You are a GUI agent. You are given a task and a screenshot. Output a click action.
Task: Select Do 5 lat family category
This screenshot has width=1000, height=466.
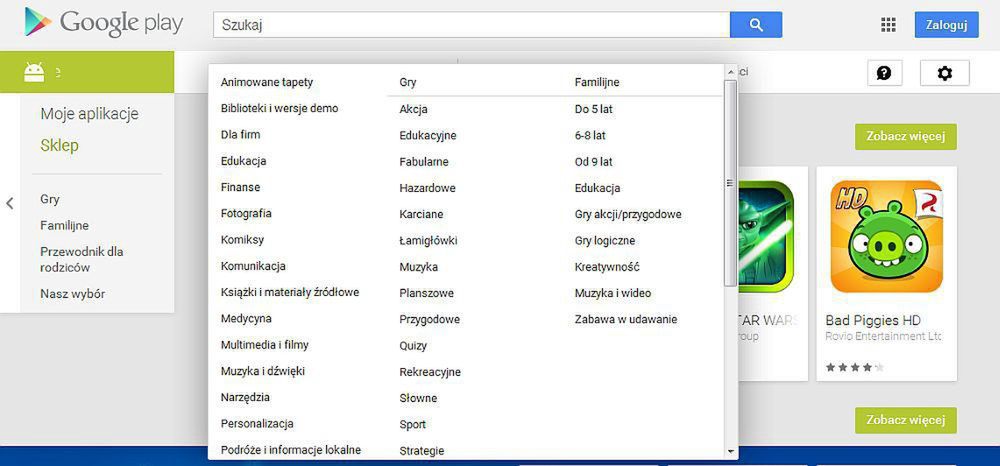coord(593,109)
